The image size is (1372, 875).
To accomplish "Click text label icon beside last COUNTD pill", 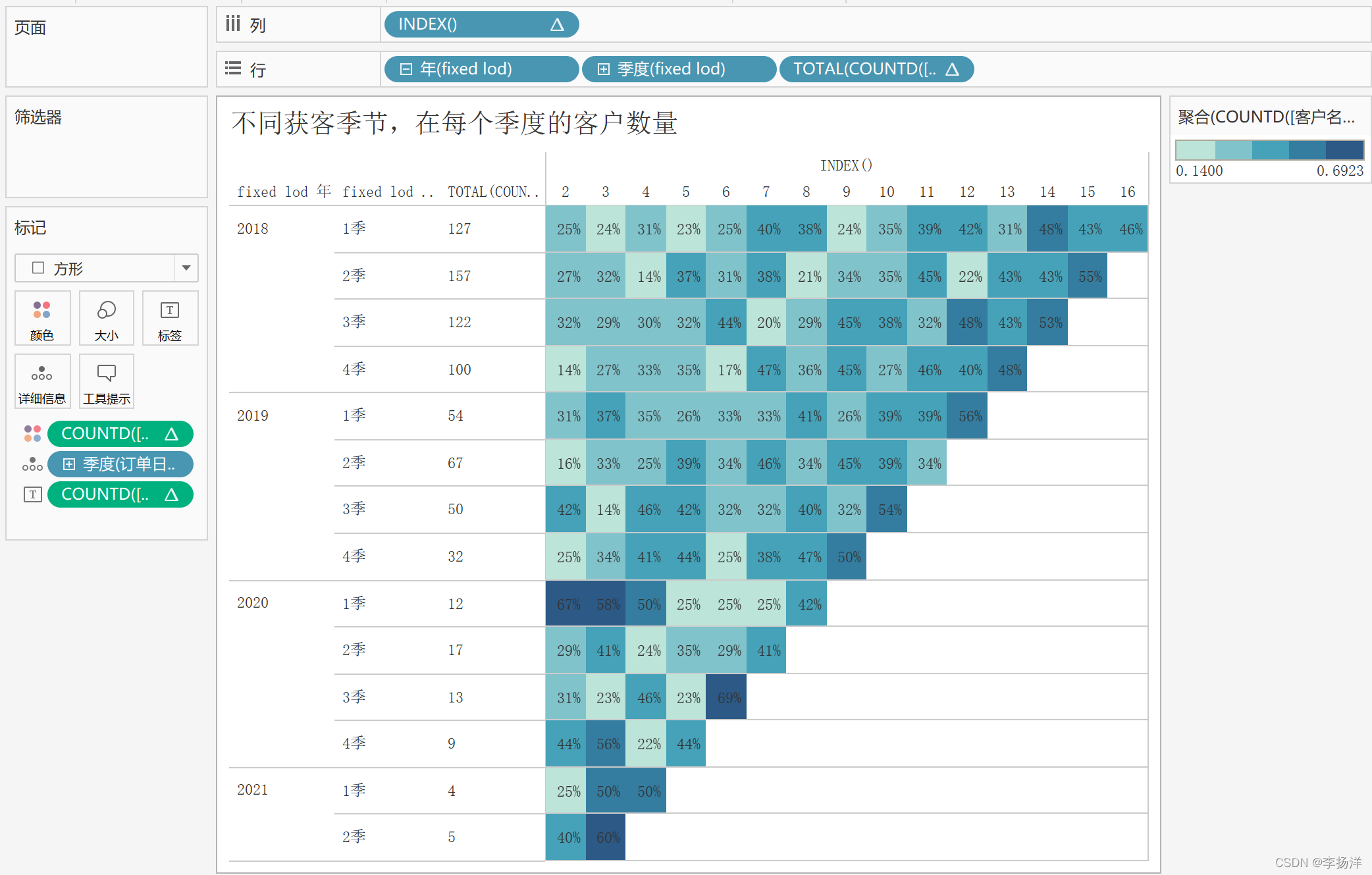I will click(x=32, y=494).
